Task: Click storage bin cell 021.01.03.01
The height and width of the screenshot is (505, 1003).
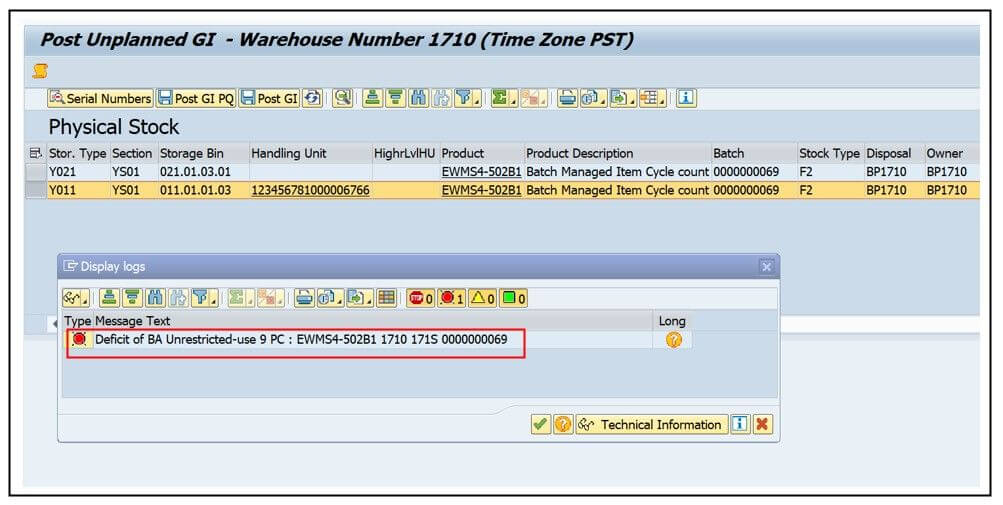Action: point(203,172)
